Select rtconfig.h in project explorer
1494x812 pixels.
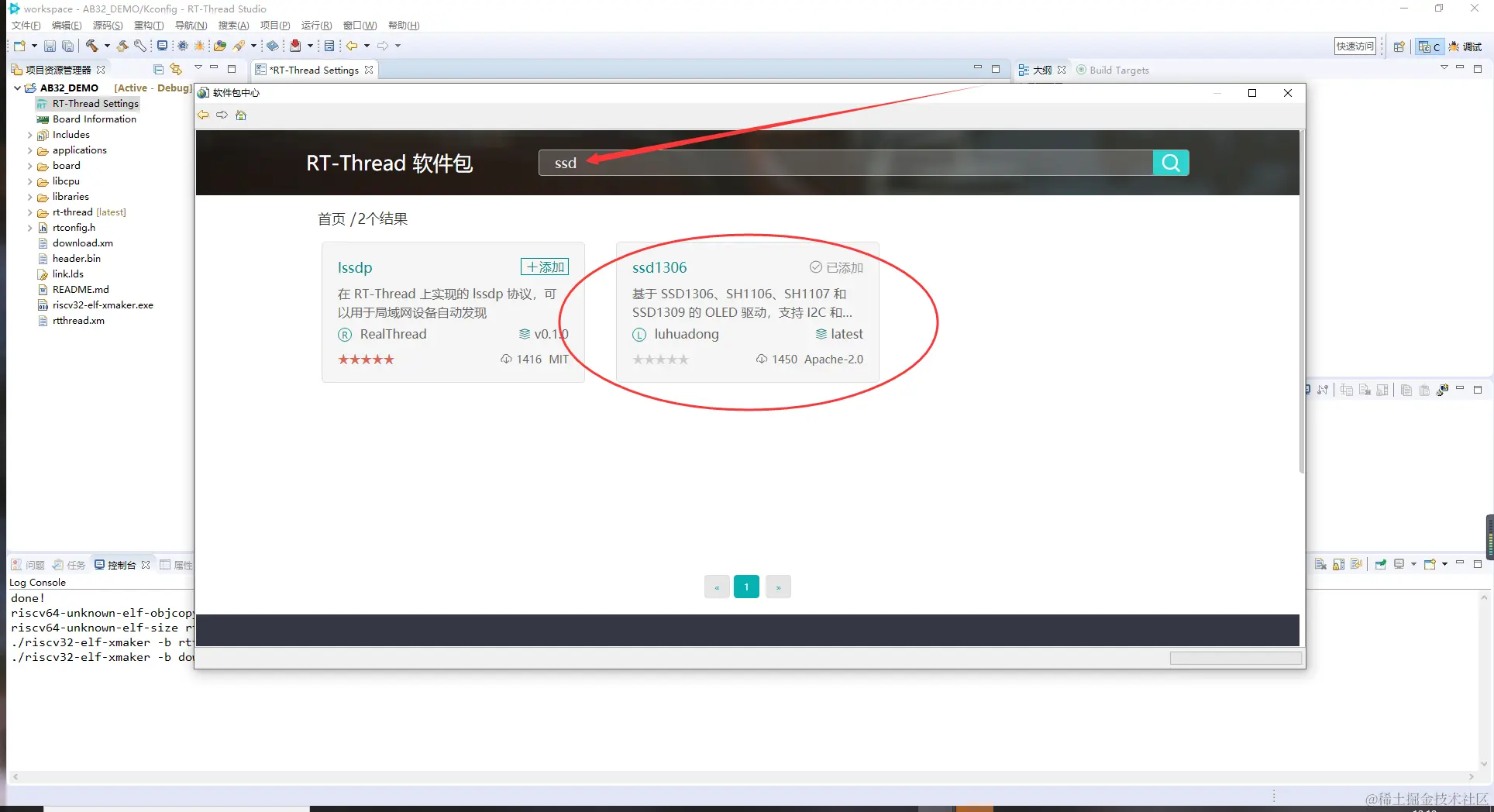[74, 228]
